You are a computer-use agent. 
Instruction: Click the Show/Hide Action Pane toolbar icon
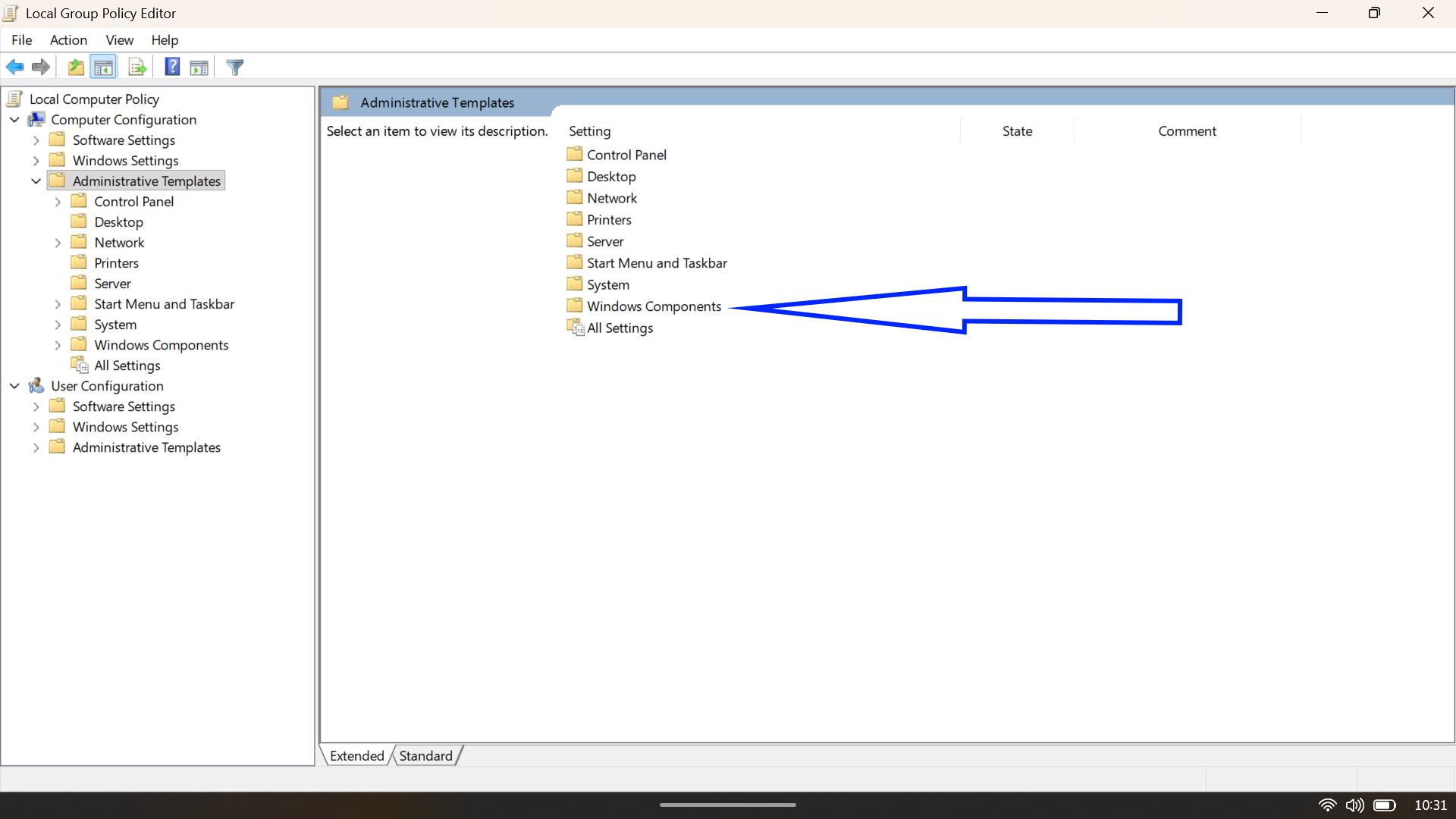click(198, 67)
